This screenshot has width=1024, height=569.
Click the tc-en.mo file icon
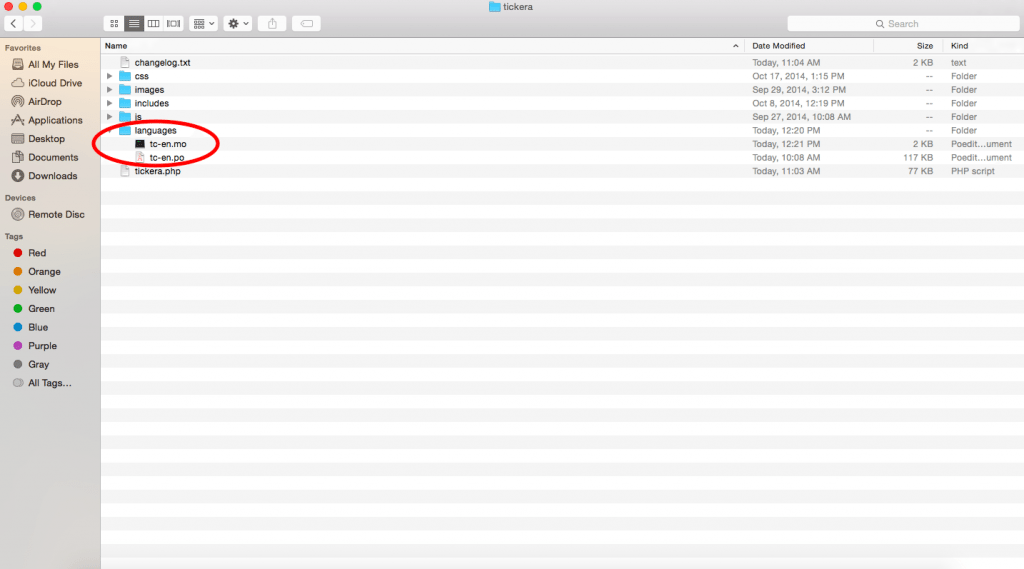tap(140, 144)
